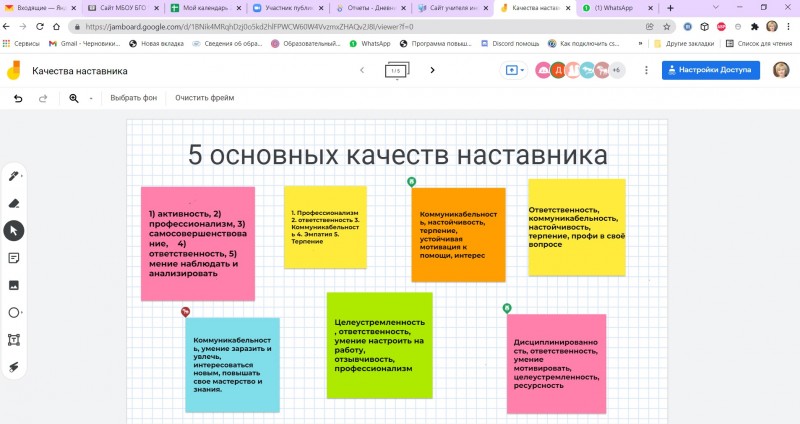
Task: Click the Add image tool
Action: click(14, 285)
